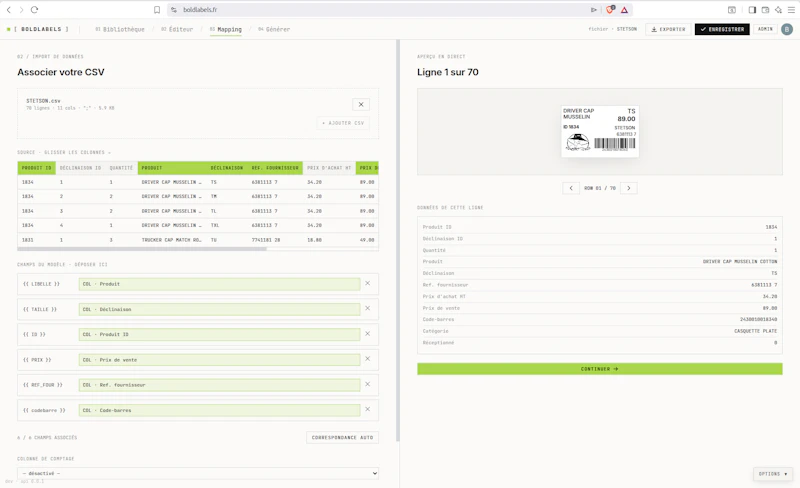Remove the STETSON.csv file

(361, 105)
